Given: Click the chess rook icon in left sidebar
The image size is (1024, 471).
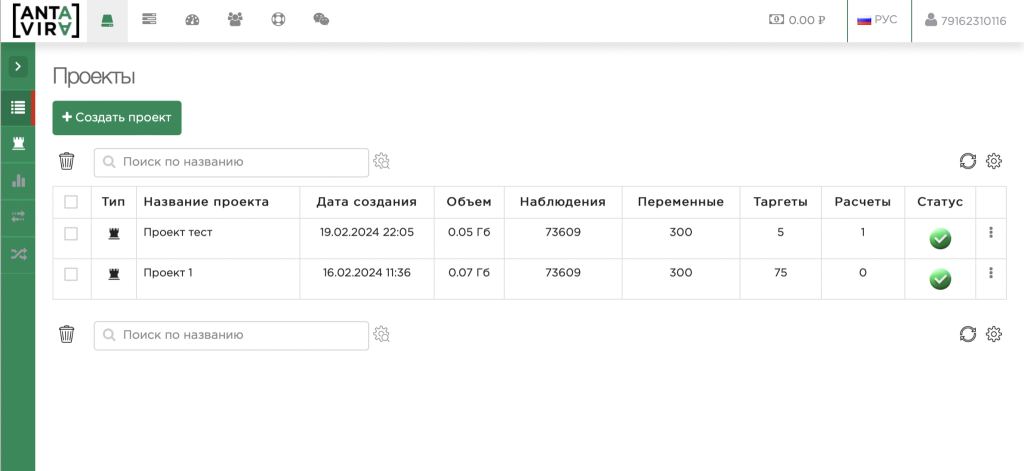Looking at the screenshot, I should tap(18, 143).
